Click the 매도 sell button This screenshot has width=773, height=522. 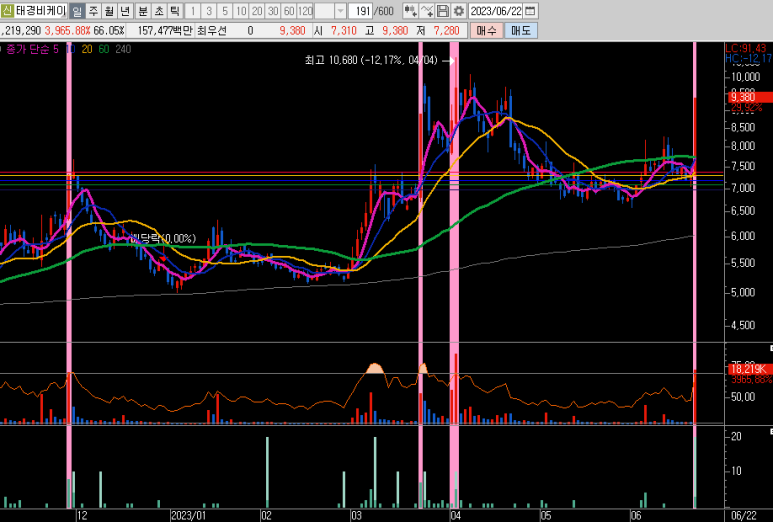521,31
